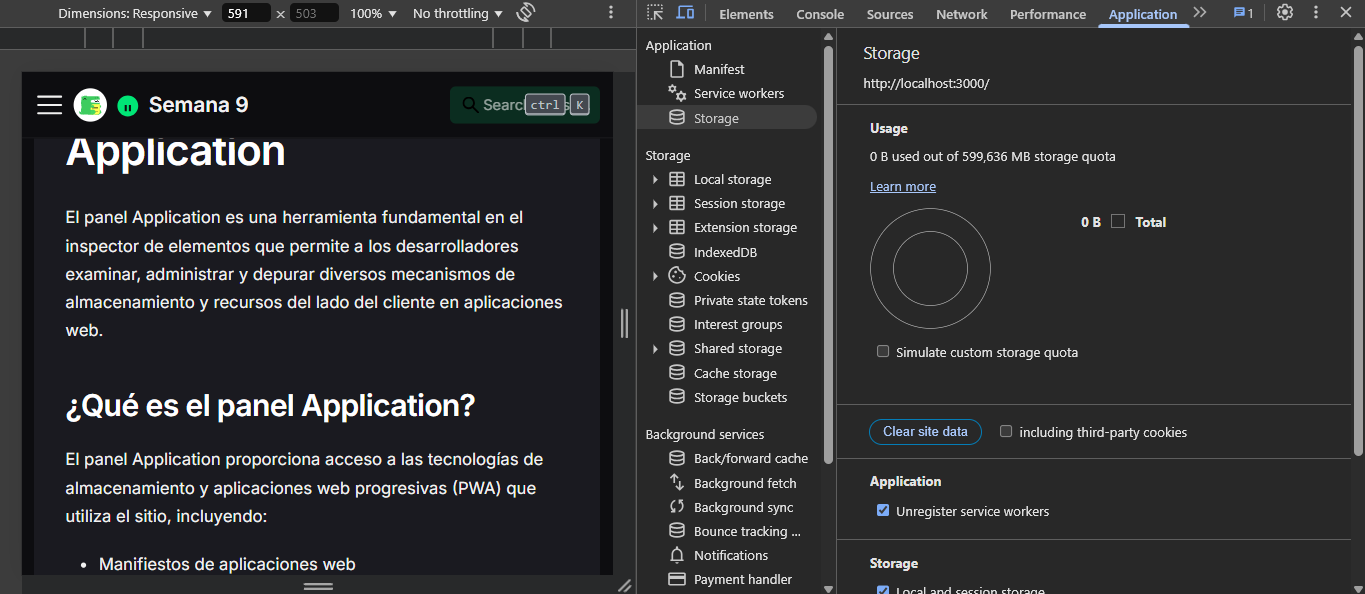Select the Manifest item in sidebar

(719, 69)
